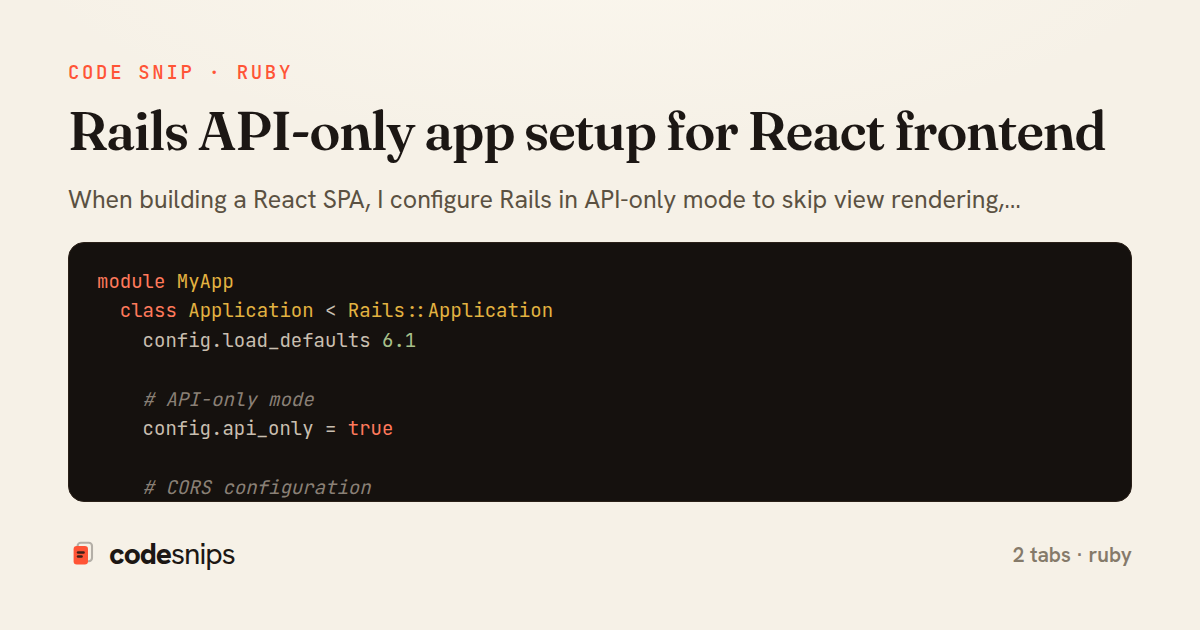Click the codesnips logo icon

click(x=83, y=554)
